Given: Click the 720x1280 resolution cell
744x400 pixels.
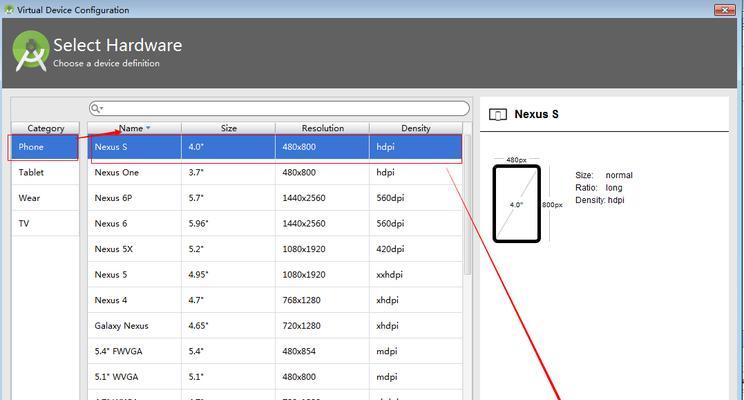Looking at the screenshot, I should [322, 326].
